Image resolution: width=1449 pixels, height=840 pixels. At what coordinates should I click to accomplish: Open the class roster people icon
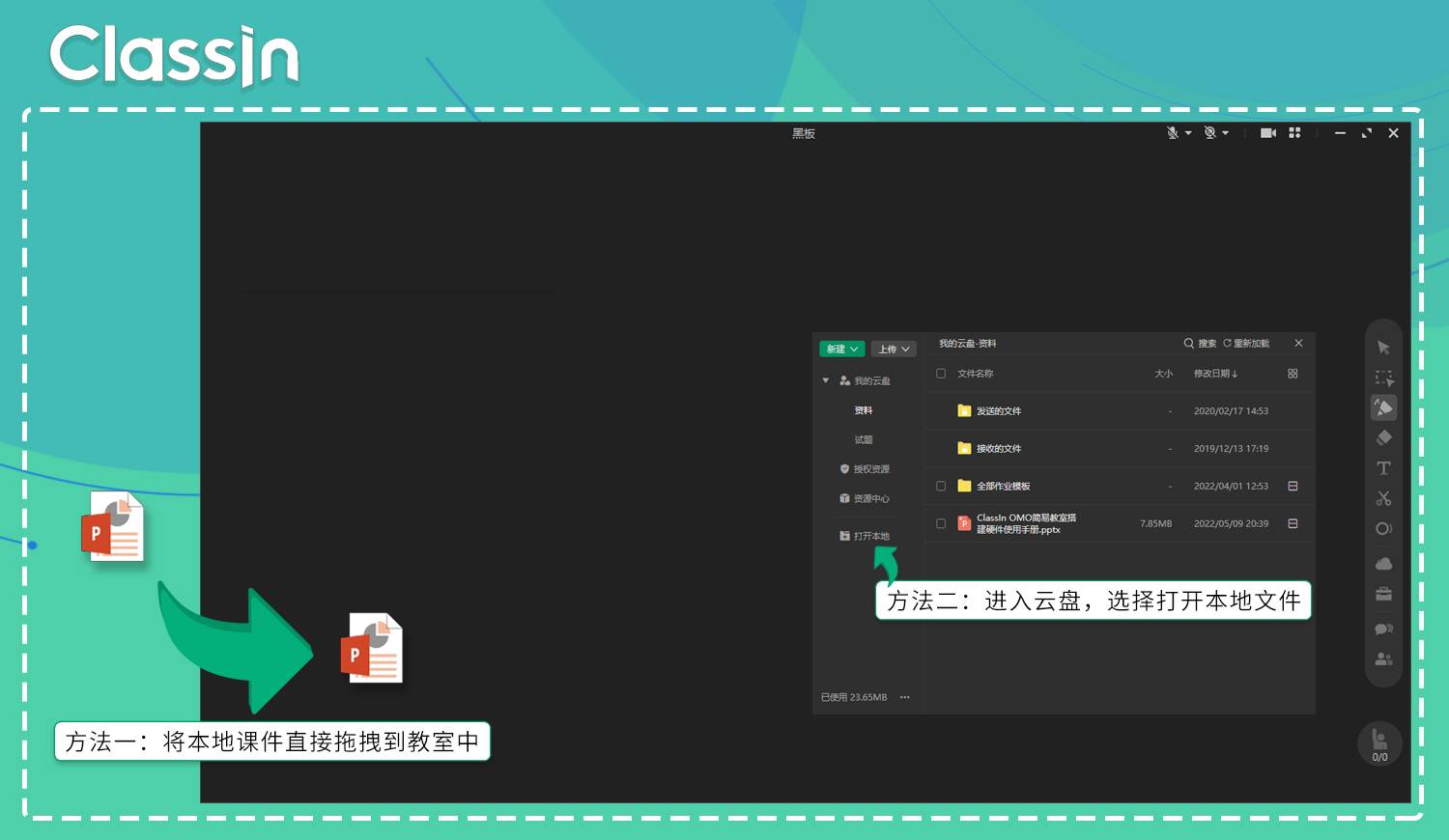(1383, 658)
